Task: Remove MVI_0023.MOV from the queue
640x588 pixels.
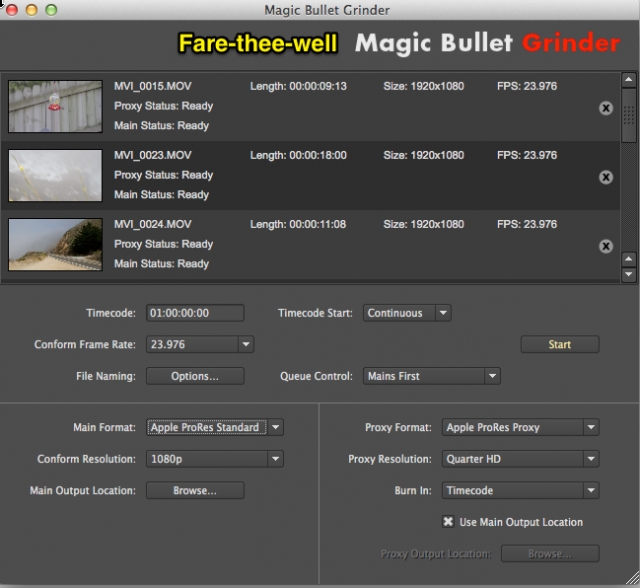Action: pyautogui.click(x=606, y=177)
